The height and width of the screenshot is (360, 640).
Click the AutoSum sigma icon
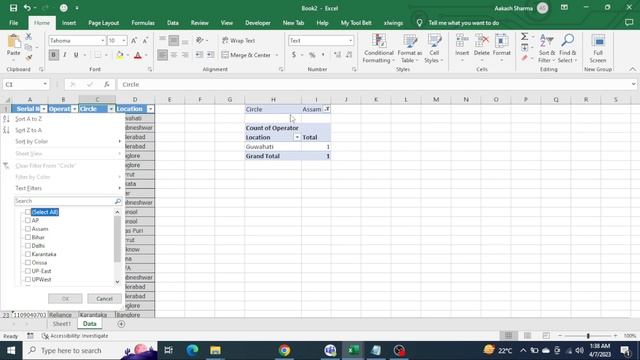tap(524, 37)
